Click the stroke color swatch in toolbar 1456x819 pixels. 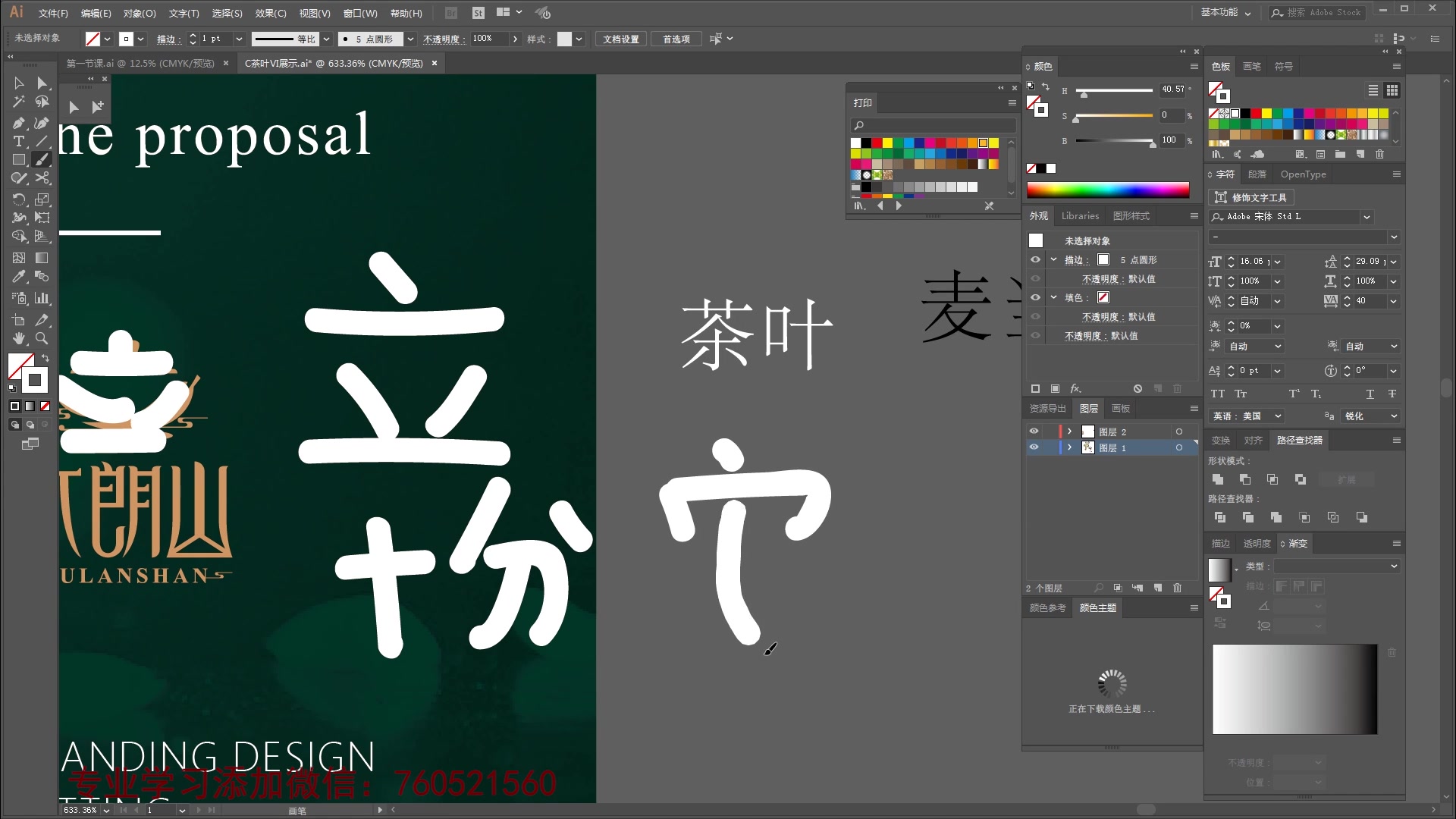[x=126, y=39]
